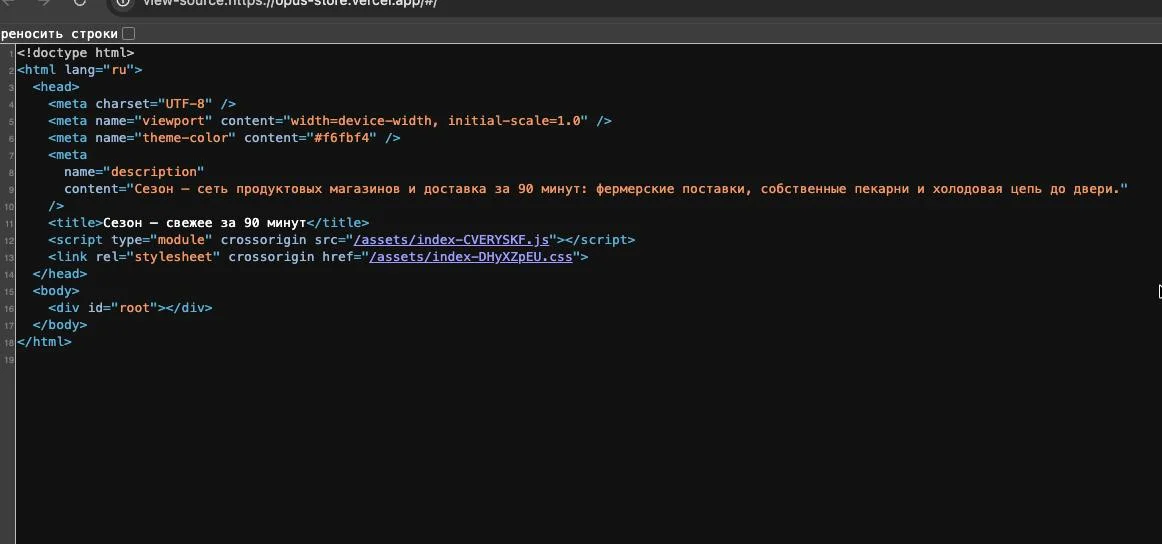Click the title text "Сезон — свежее за 90 минут"
This screenshot has width=1162, height=544.
click(205, 223)
